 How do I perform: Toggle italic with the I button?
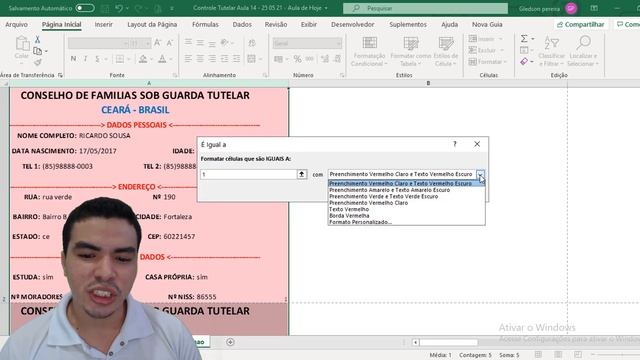tap(85, 59)
